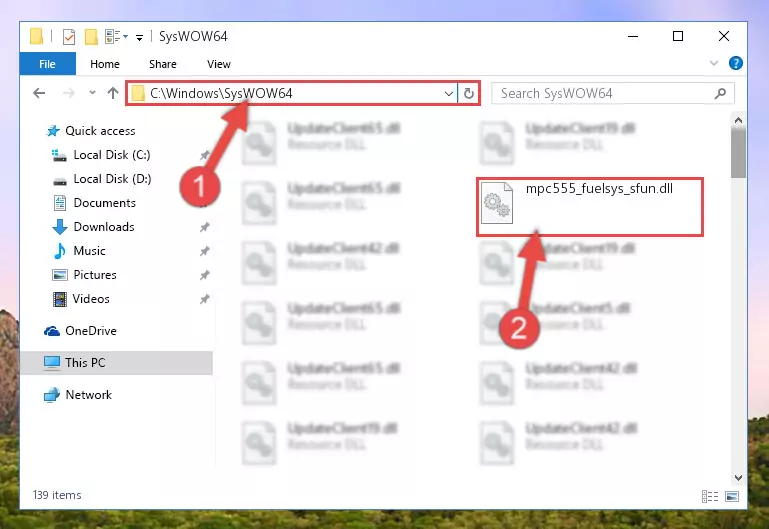Open Videos in the sidebar
Image resolution: width=769 pixels, height=529 pixels.
(x=91, y=299)
